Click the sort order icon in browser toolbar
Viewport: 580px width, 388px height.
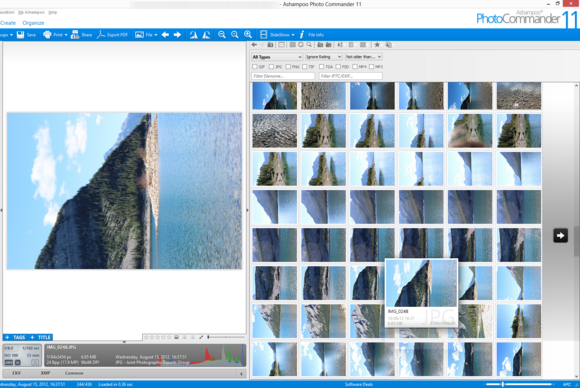point(340,45)
